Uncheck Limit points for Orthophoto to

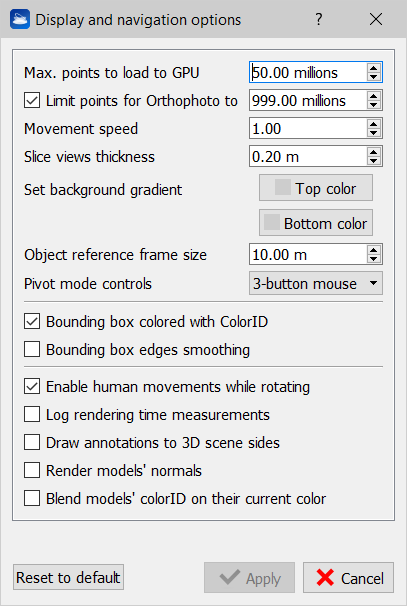click(x=32, y=101)
